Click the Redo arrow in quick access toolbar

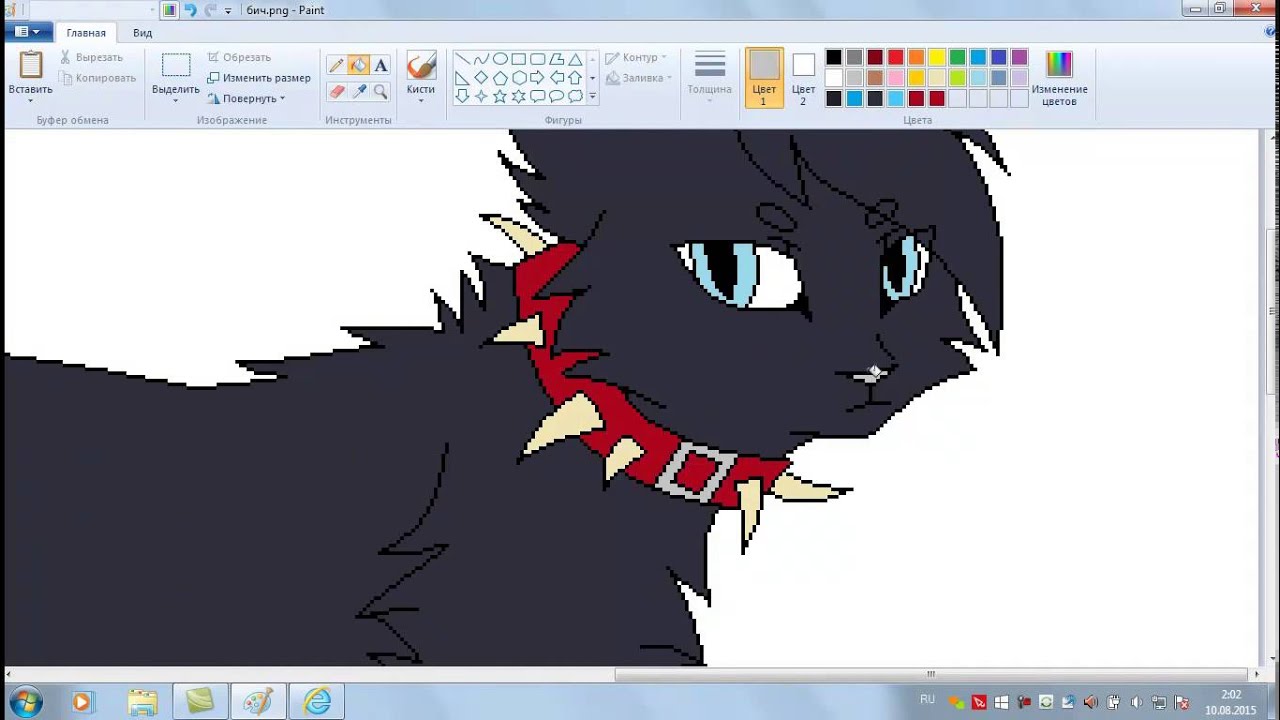[210, 10]
